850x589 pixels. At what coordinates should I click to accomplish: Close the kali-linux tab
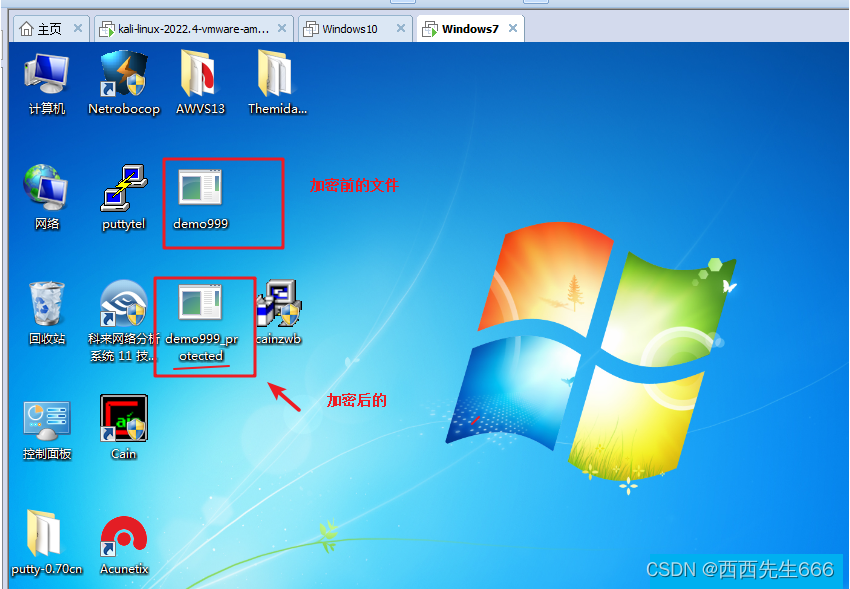(282, 28)
